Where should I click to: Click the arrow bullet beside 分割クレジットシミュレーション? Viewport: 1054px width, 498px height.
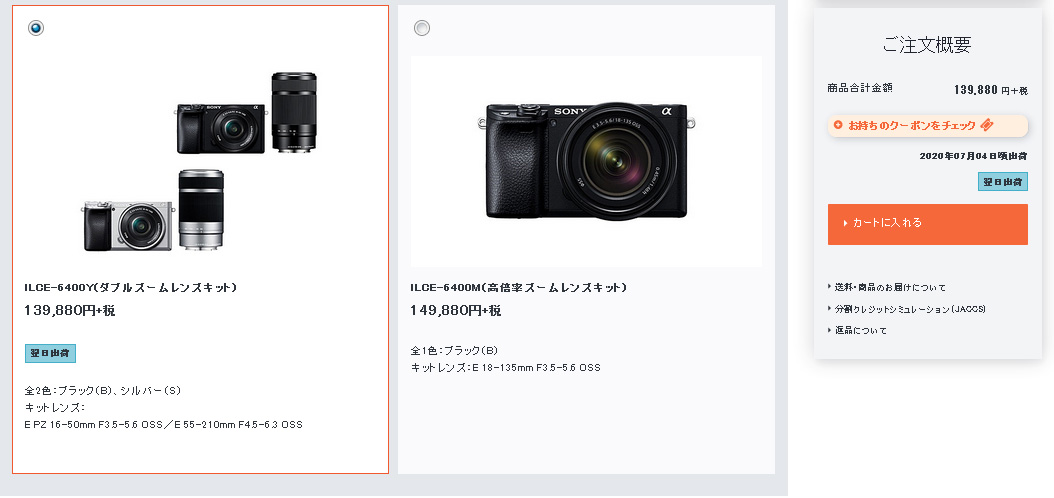click(830, 308)
